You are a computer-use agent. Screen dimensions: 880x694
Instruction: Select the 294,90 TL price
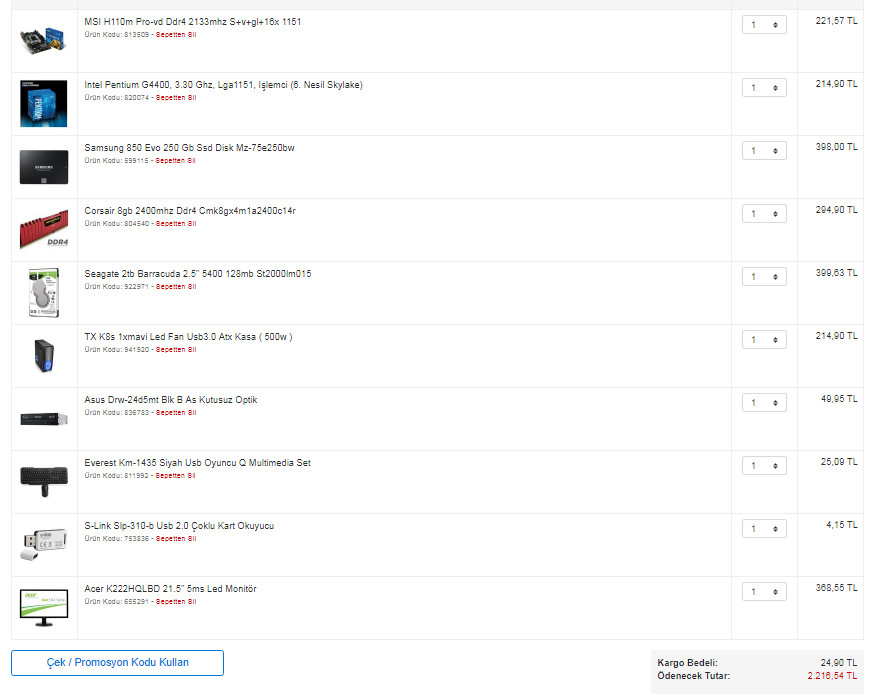(x=836, y=210)
